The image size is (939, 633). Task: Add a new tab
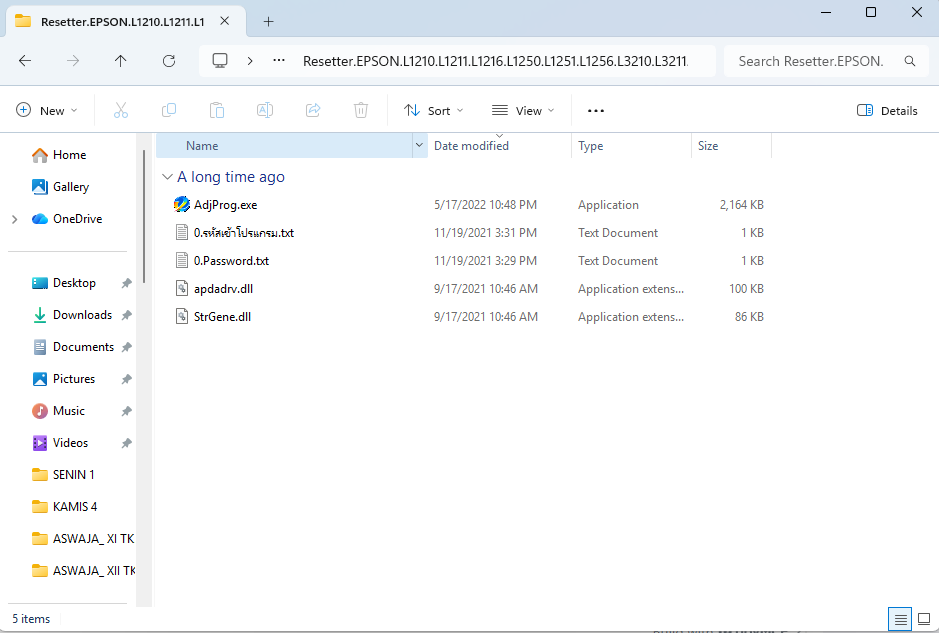268,21
